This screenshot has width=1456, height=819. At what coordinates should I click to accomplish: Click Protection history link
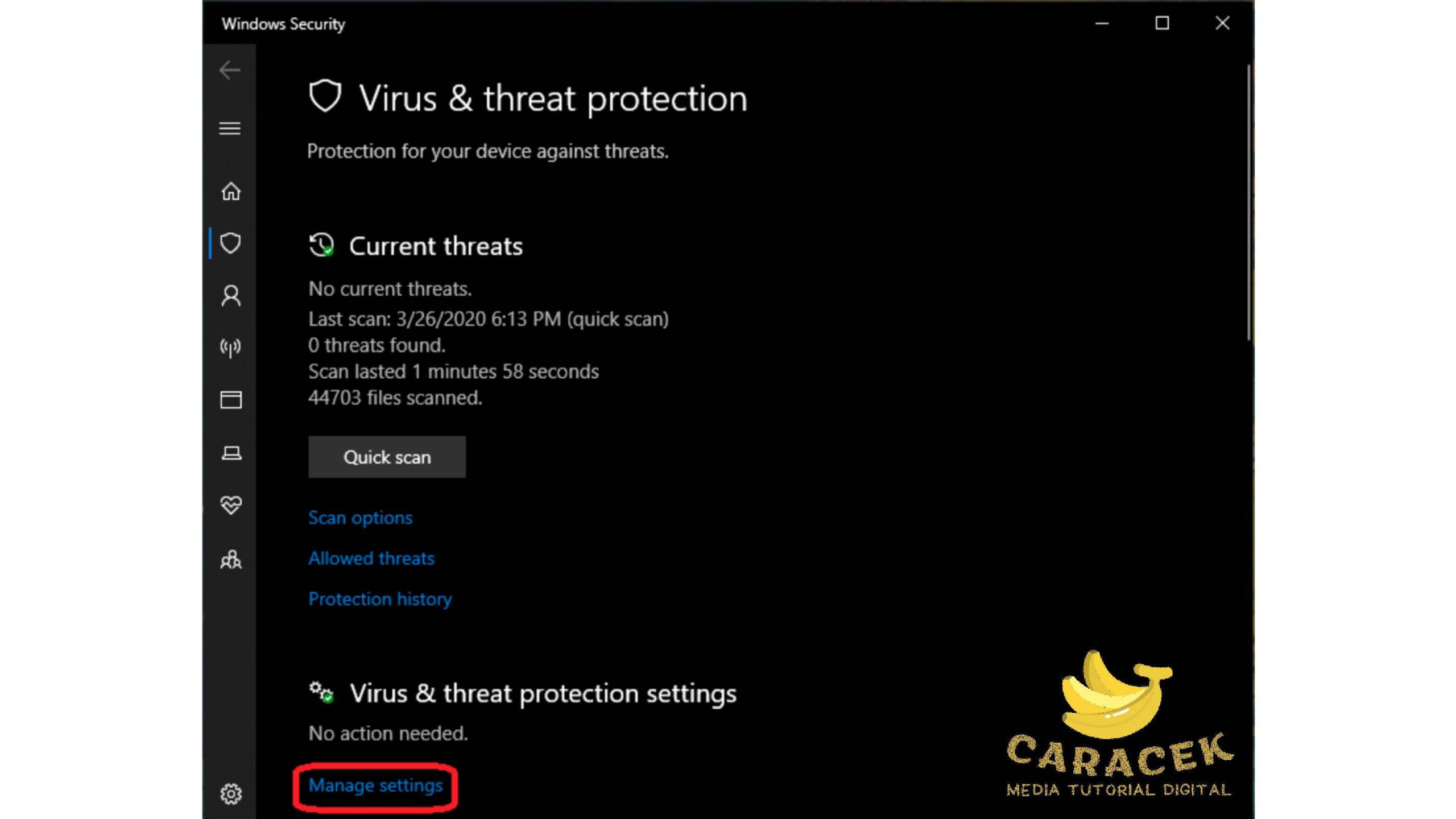380,598
